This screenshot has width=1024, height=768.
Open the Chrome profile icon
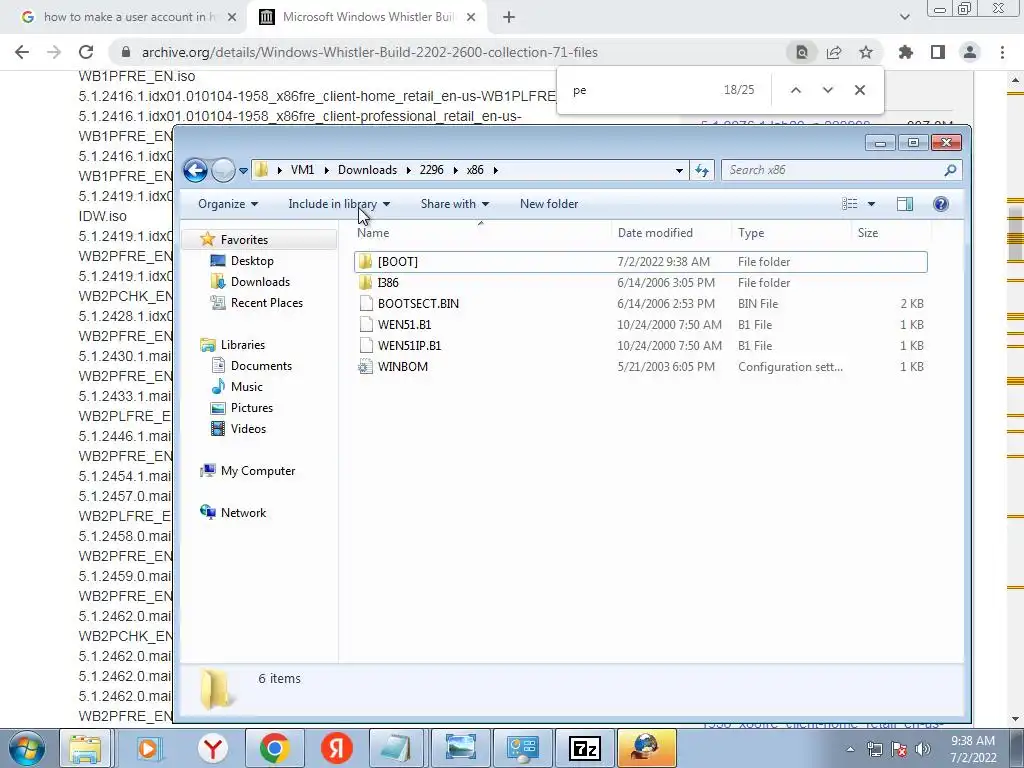pos(970,52)
